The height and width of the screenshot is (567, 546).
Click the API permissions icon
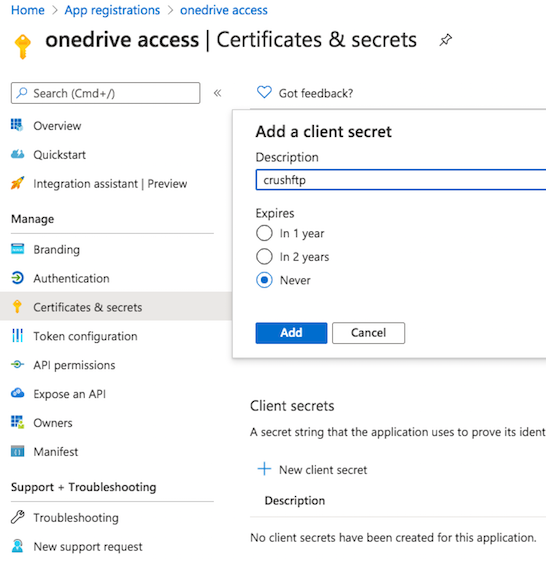(x=17, y=364)
